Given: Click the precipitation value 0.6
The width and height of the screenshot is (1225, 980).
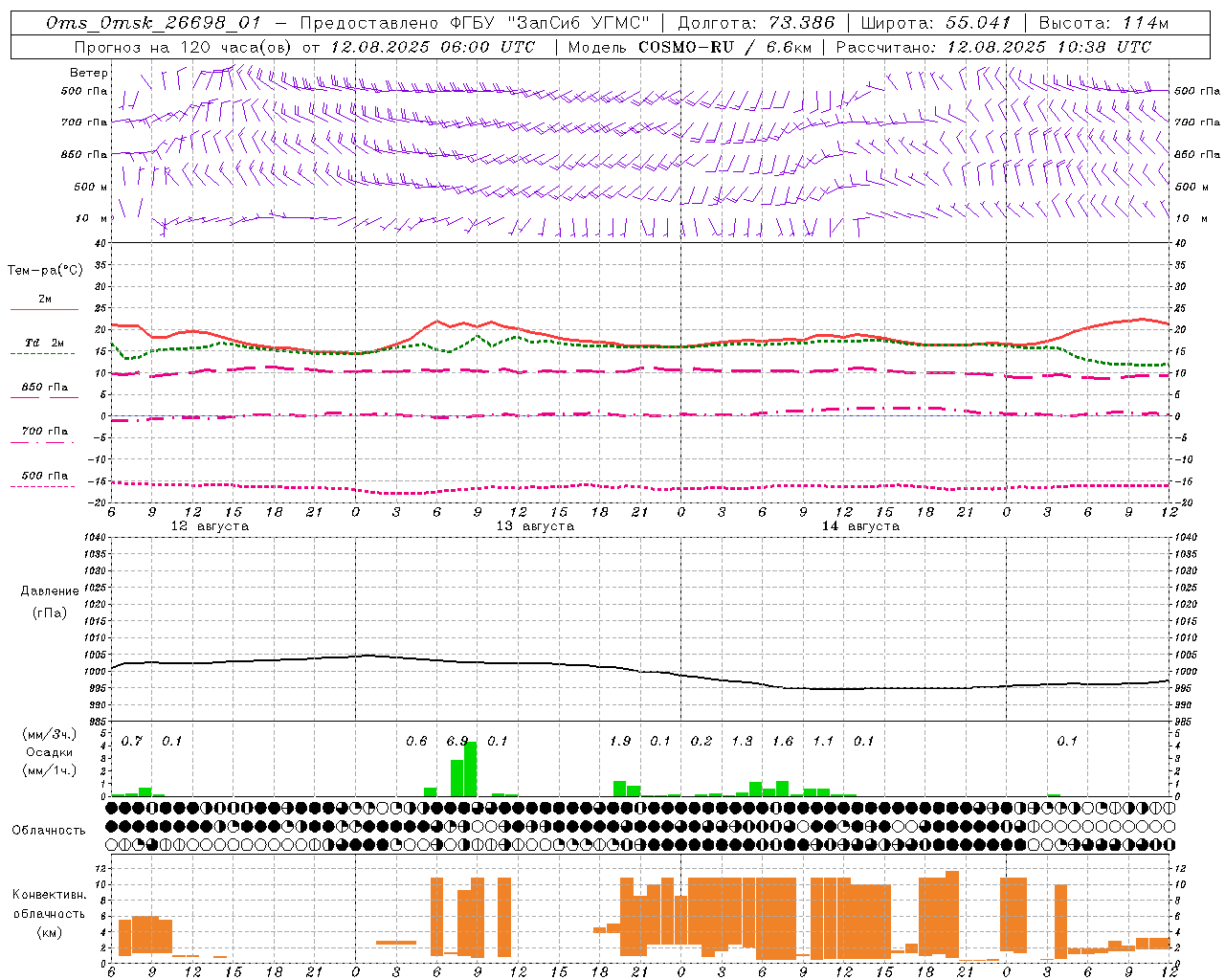Looking at the screenshot, I should [416, 741].
